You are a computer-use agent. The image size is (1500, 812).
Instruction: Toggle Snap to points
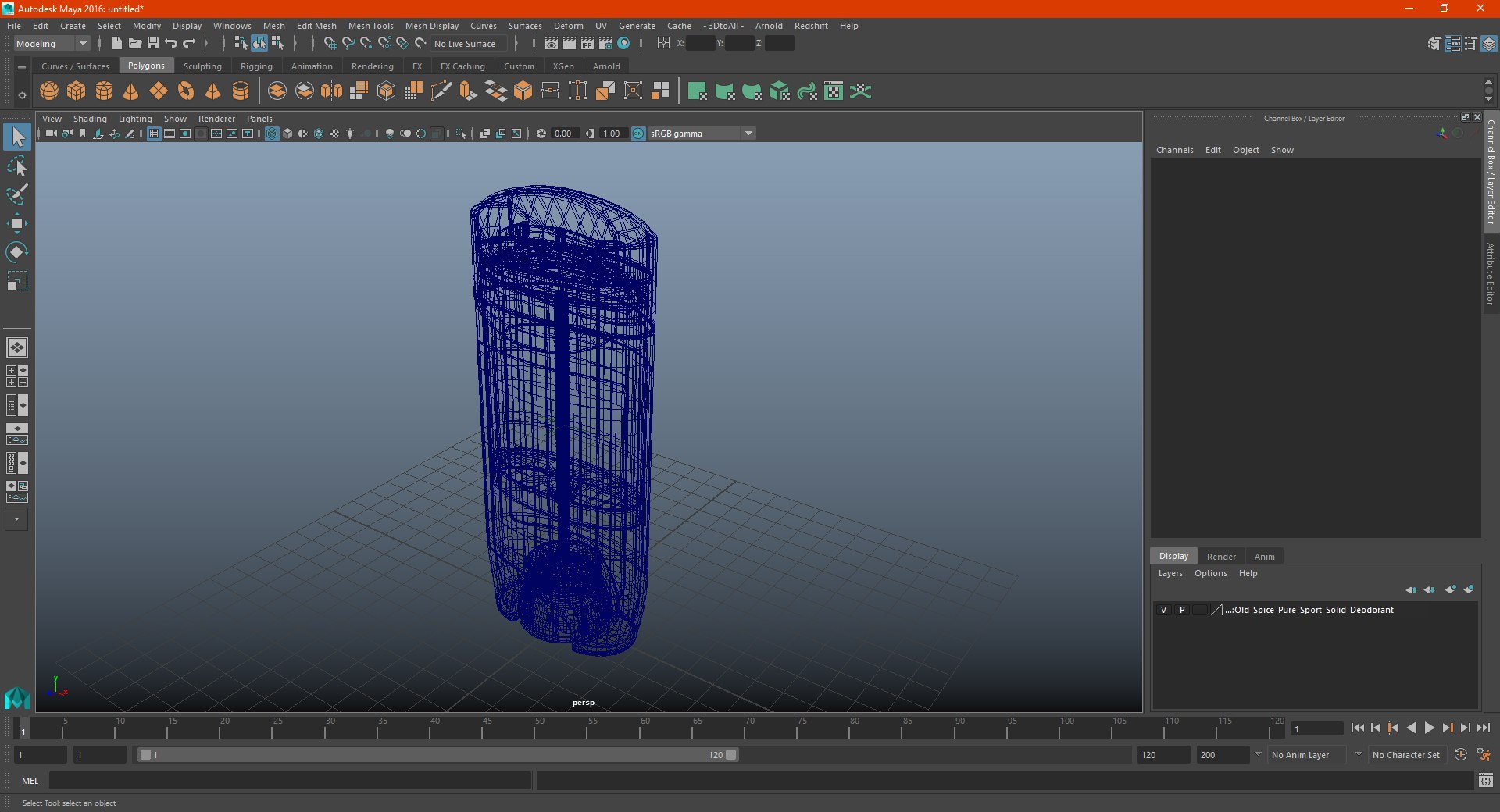click(366, 43)
